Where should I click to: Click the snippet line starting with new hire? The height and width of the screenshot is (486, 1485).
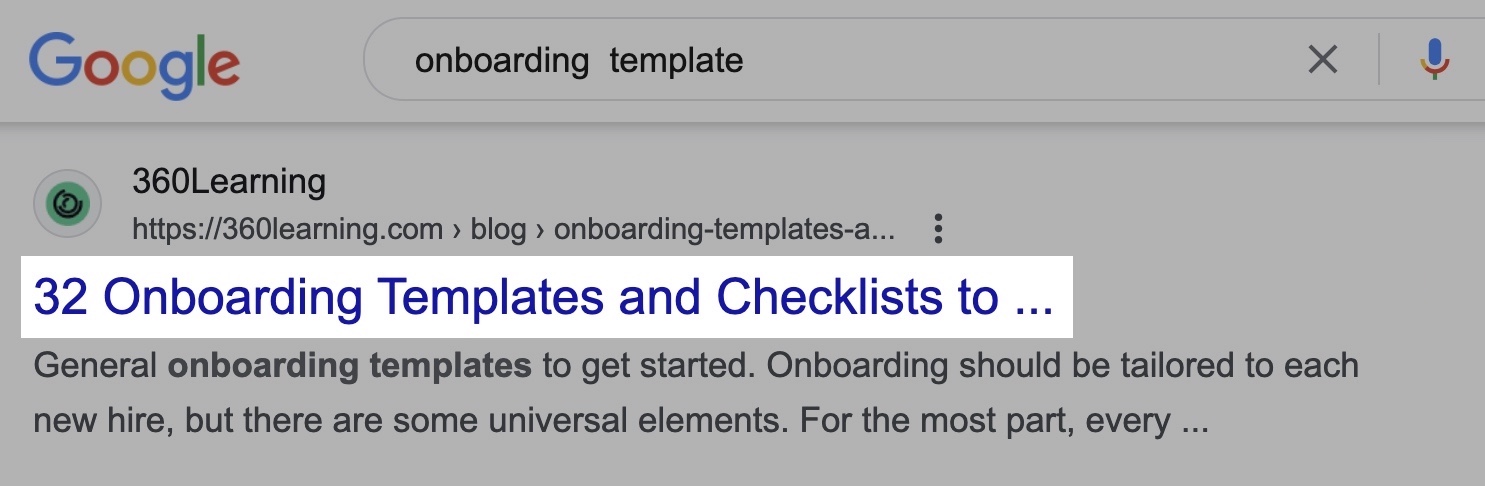pyautogui.click(x=621, y=421)
